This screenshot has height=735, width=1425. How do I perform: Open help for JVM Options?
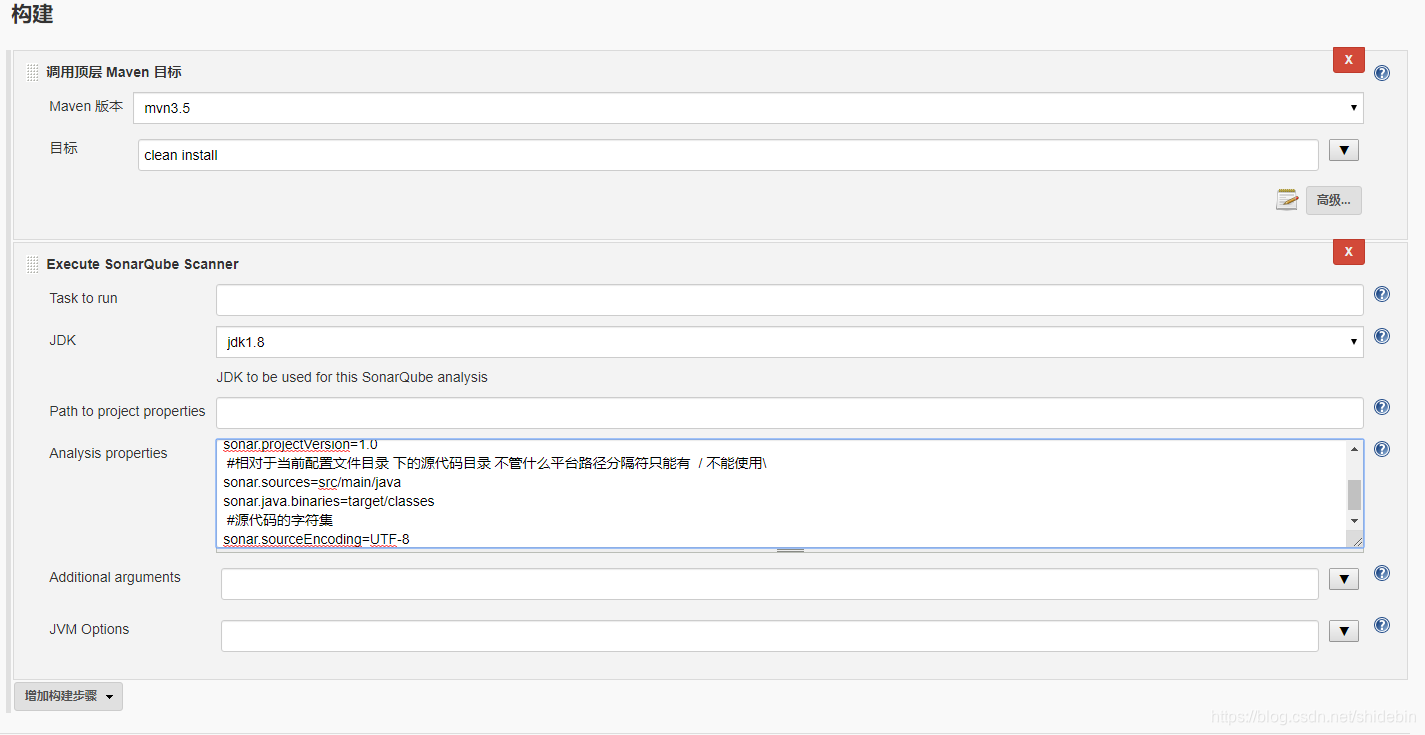1382,625
